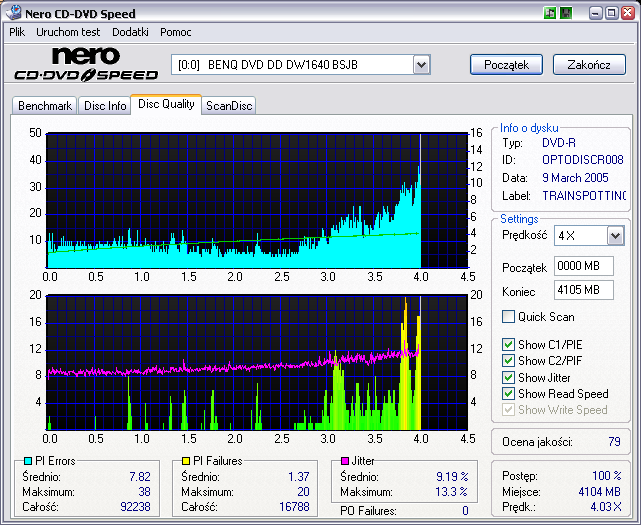
Task: Switch to the Benchmark tab
Action: point(45,106)
